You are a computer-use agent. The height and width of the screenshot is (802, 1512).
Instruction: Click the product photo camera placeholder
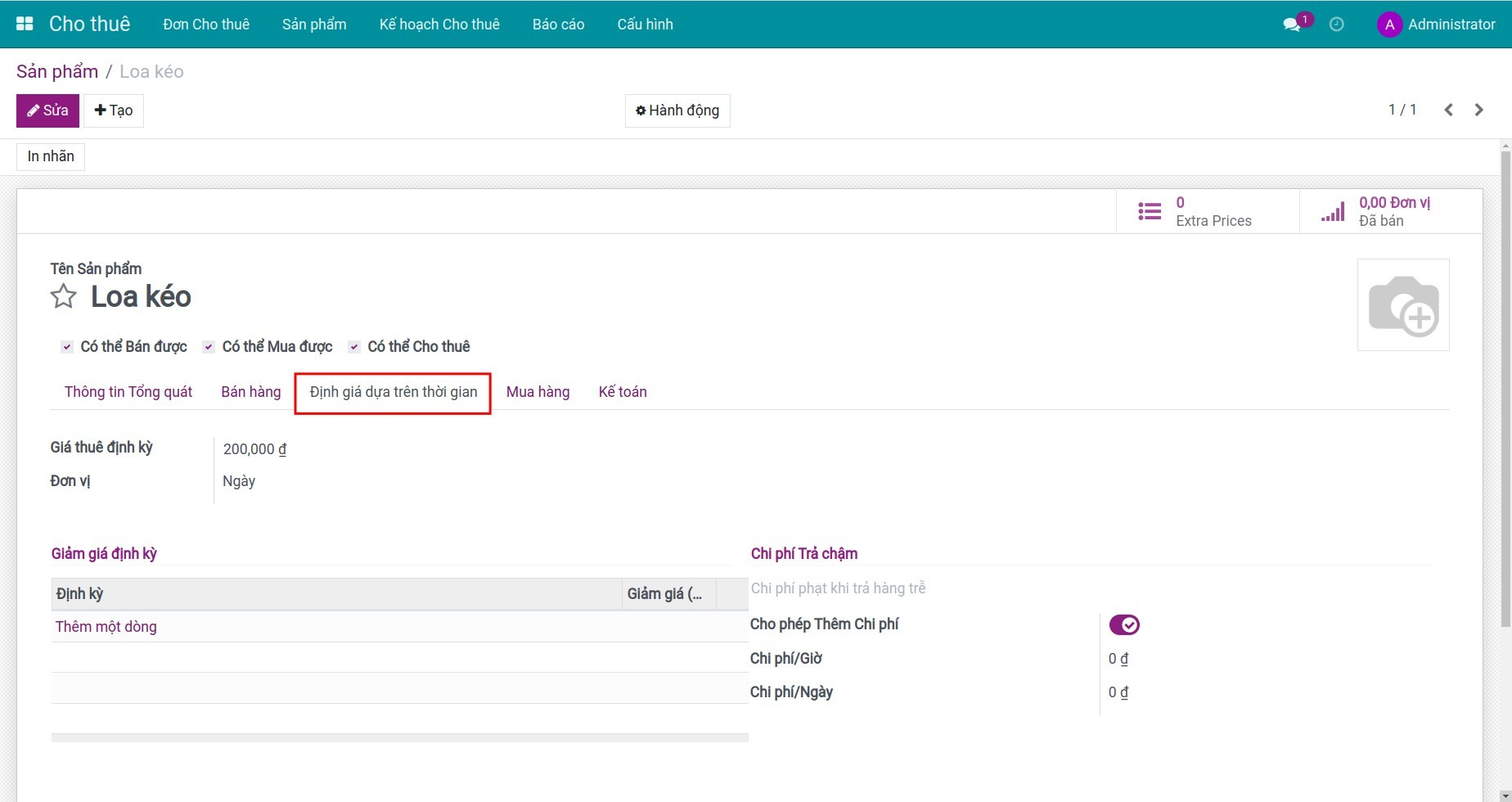[1402, 305]
